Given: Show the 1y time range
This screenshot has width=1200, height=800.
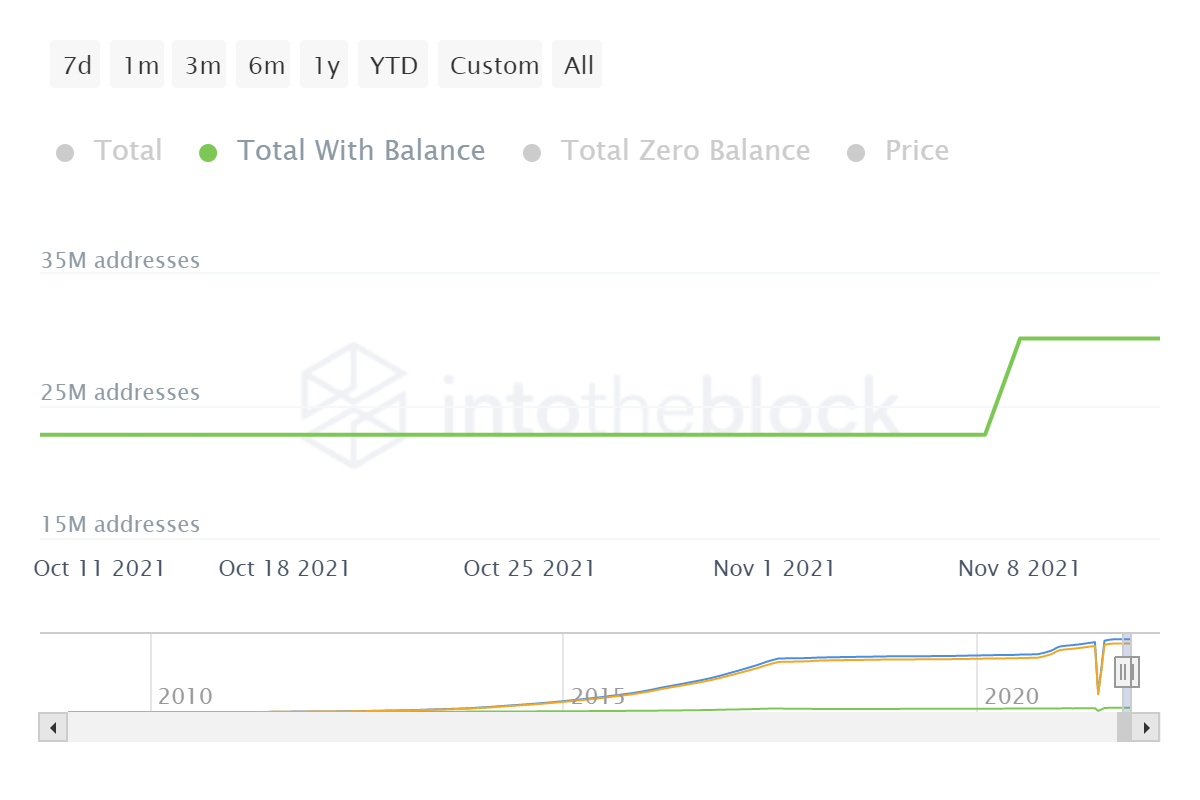Looking at the screenshot, I should (x=326, y=65).
